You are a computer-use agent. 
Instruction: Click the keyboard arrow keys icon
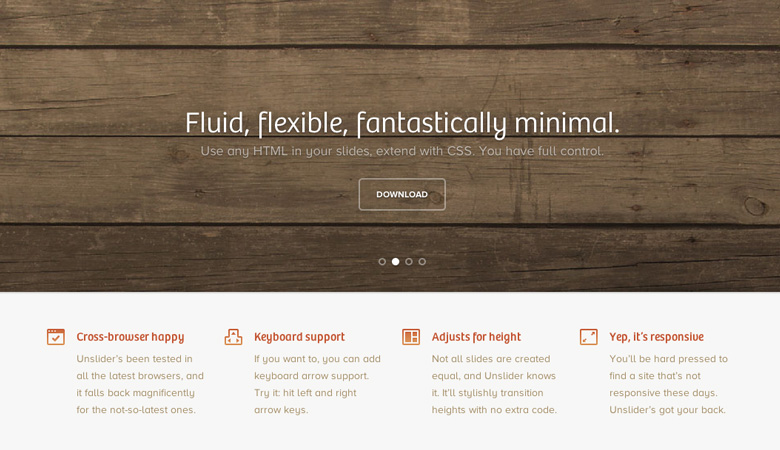click(x=233, y=337)
